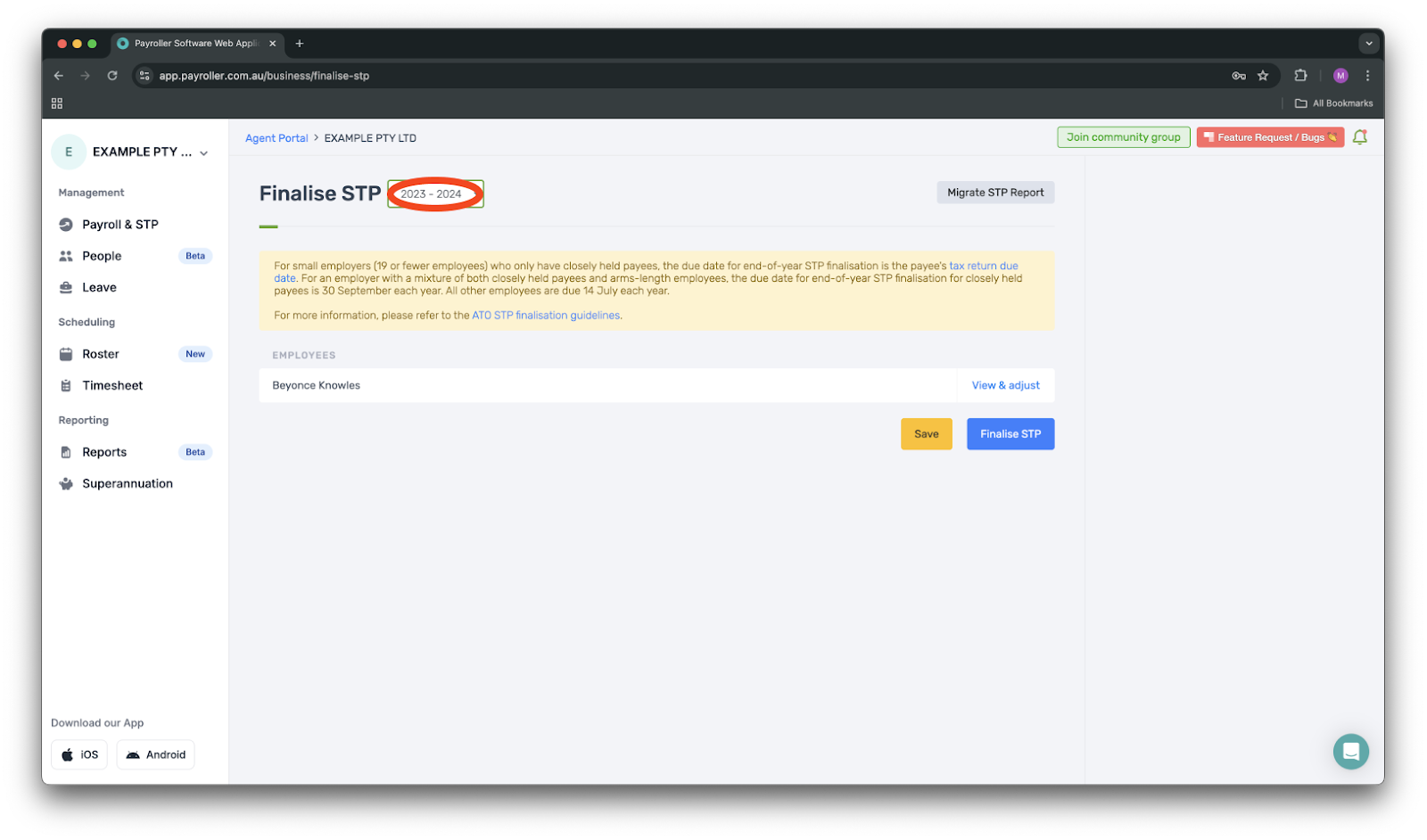Go forward in browser history
1427x840 pixels.
tap(86, 76)
